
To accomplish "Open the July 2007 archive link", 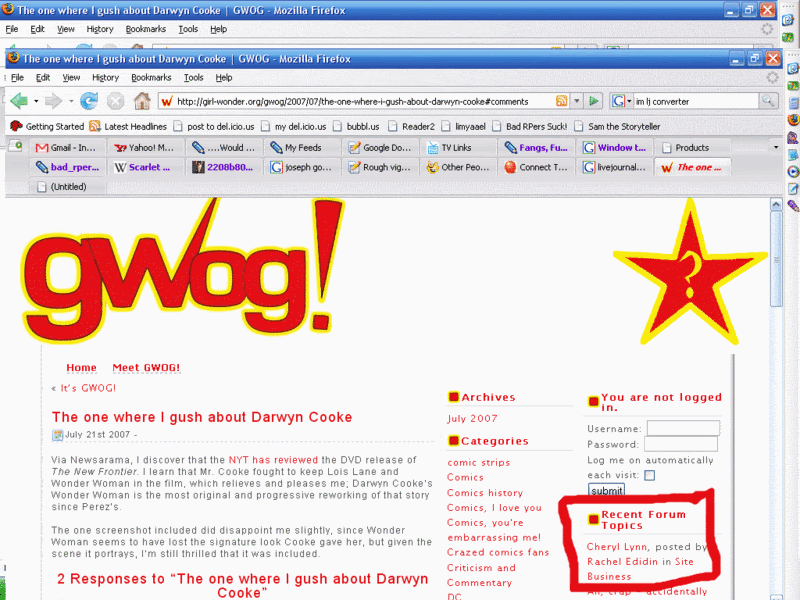I will [x=472, y=419].
